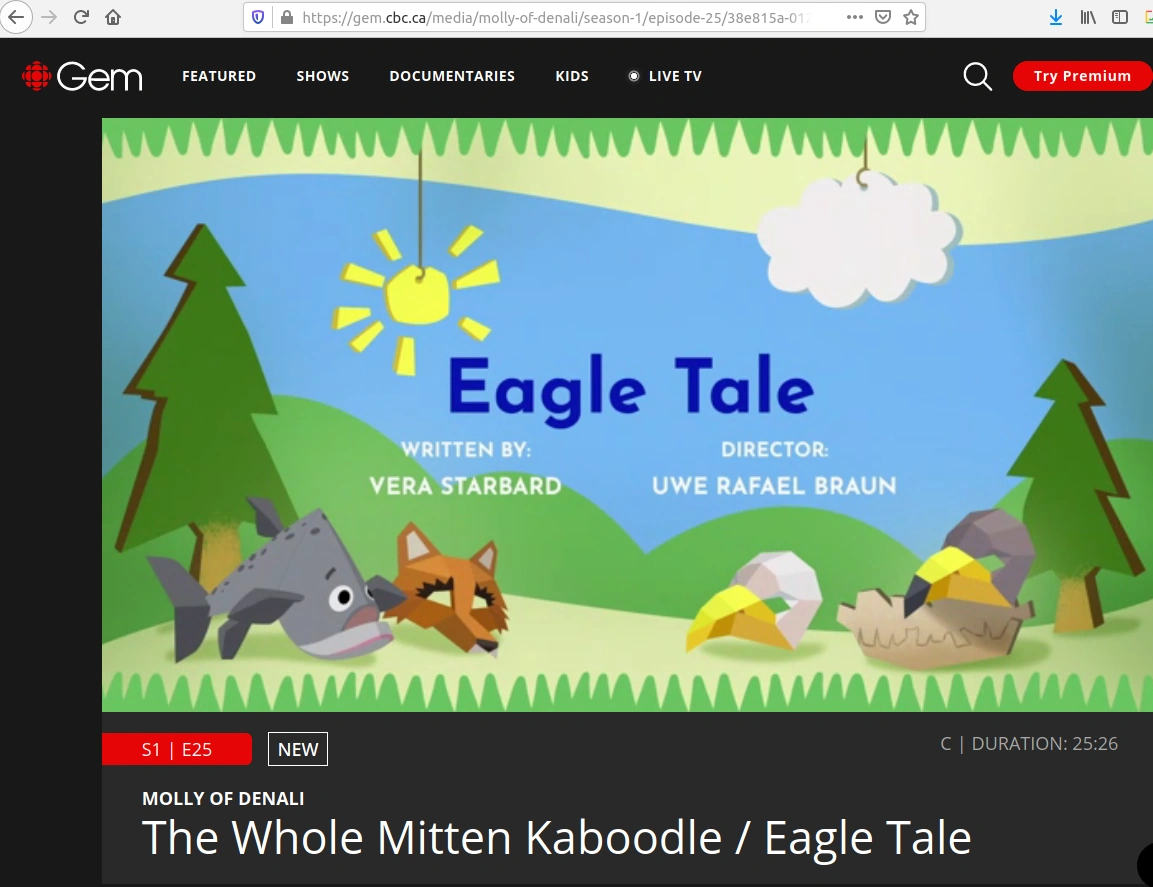
Task: Open the Kids section
Action: (x=572, y=76)
